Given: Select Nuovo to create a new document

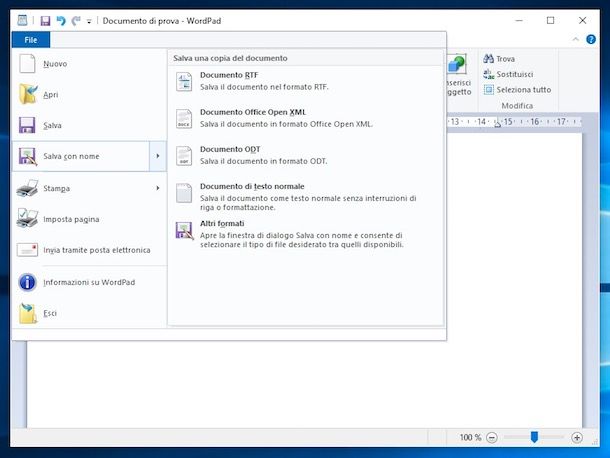Looking at the screenshot, I should coord(89,64).
